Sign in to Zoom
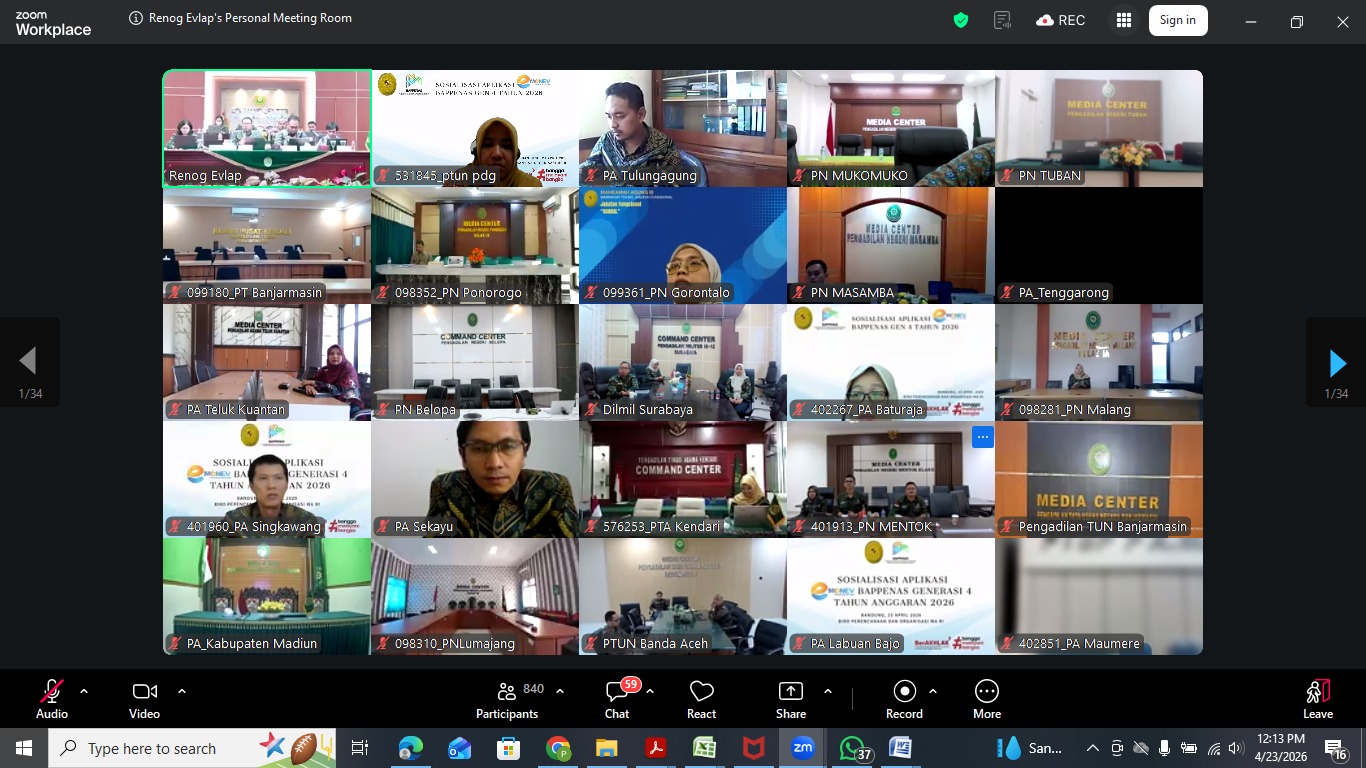 [x=1177, y=19]
